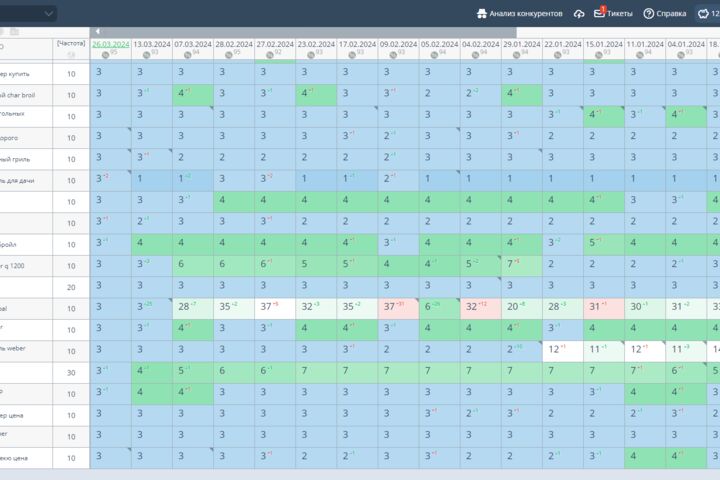Open the Тикеты menu item
This screenshot has height=480, width=720.
619,14
